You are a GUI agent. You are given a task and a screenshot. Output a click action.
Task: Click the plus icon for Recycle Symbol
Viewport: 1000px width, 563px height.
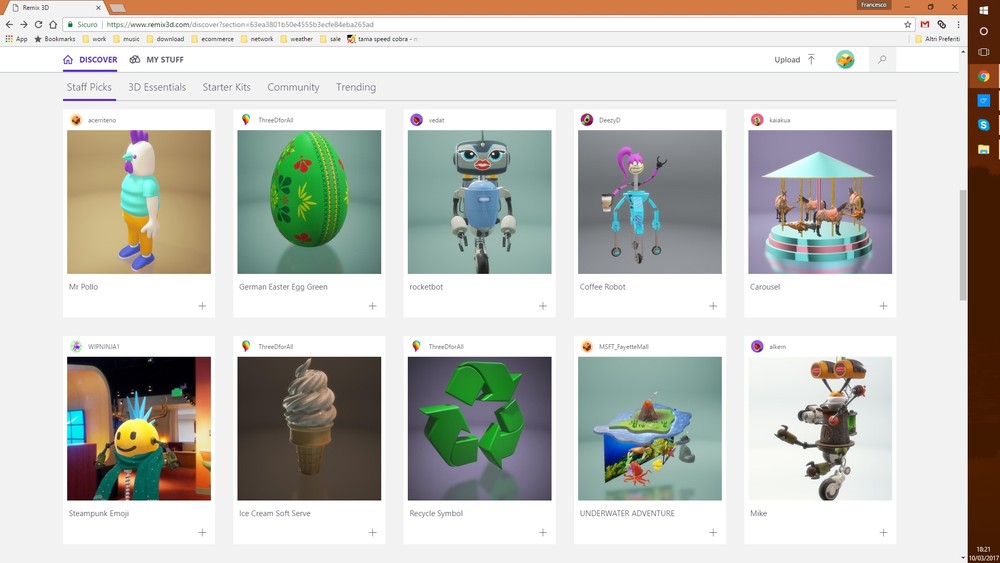coord(543,533)
